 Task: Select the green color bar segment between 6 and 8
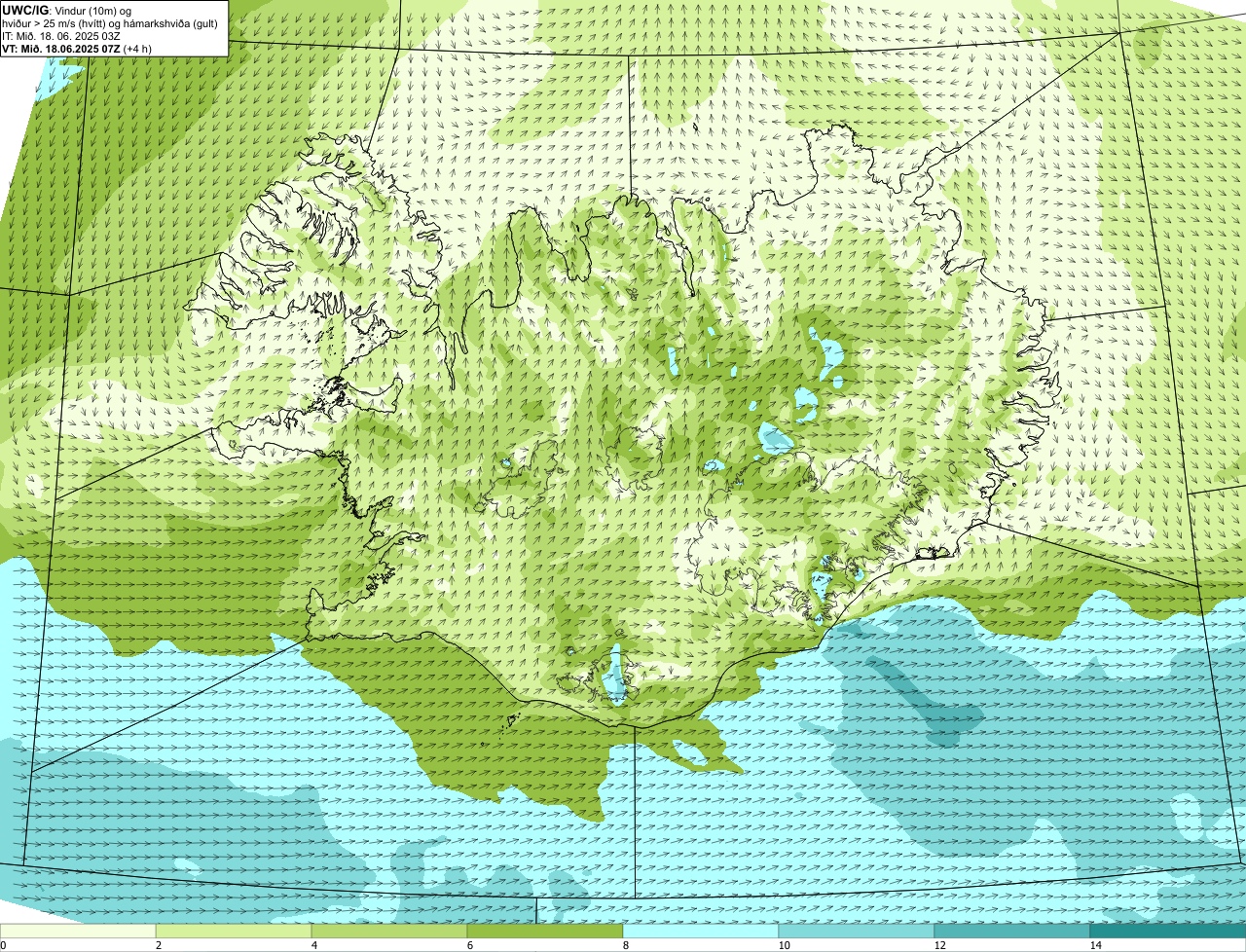click(x=545, y=931)
